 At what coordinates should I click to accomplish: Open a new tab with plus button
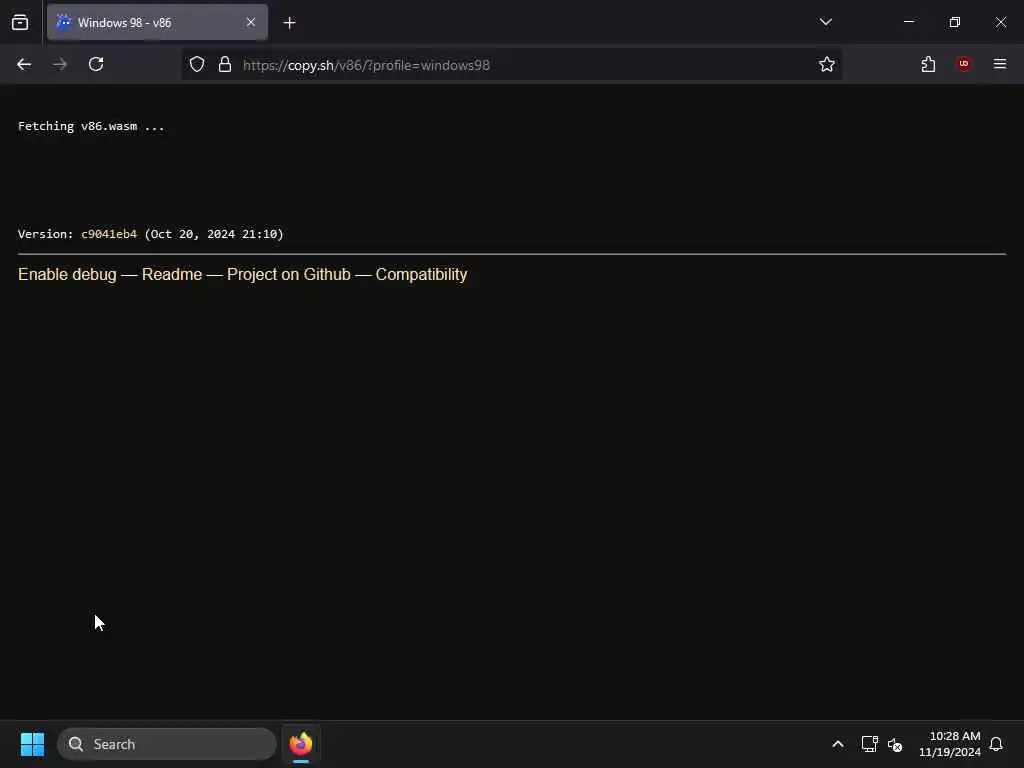[x=289, y=23]
